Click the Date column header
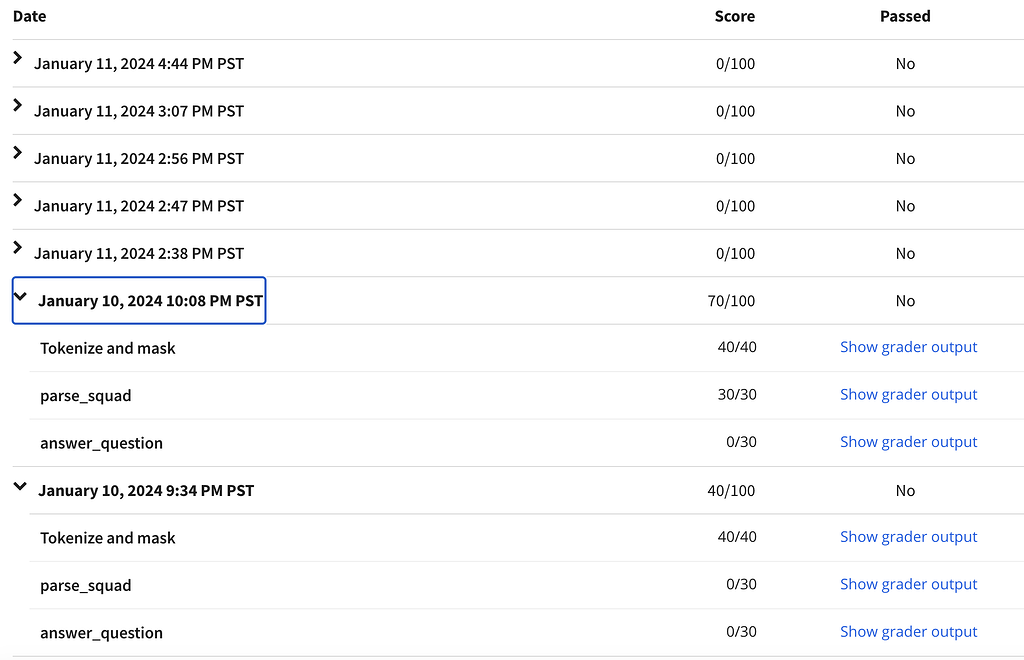This screenshot has height=660, width=1024. tap(30, 16)
